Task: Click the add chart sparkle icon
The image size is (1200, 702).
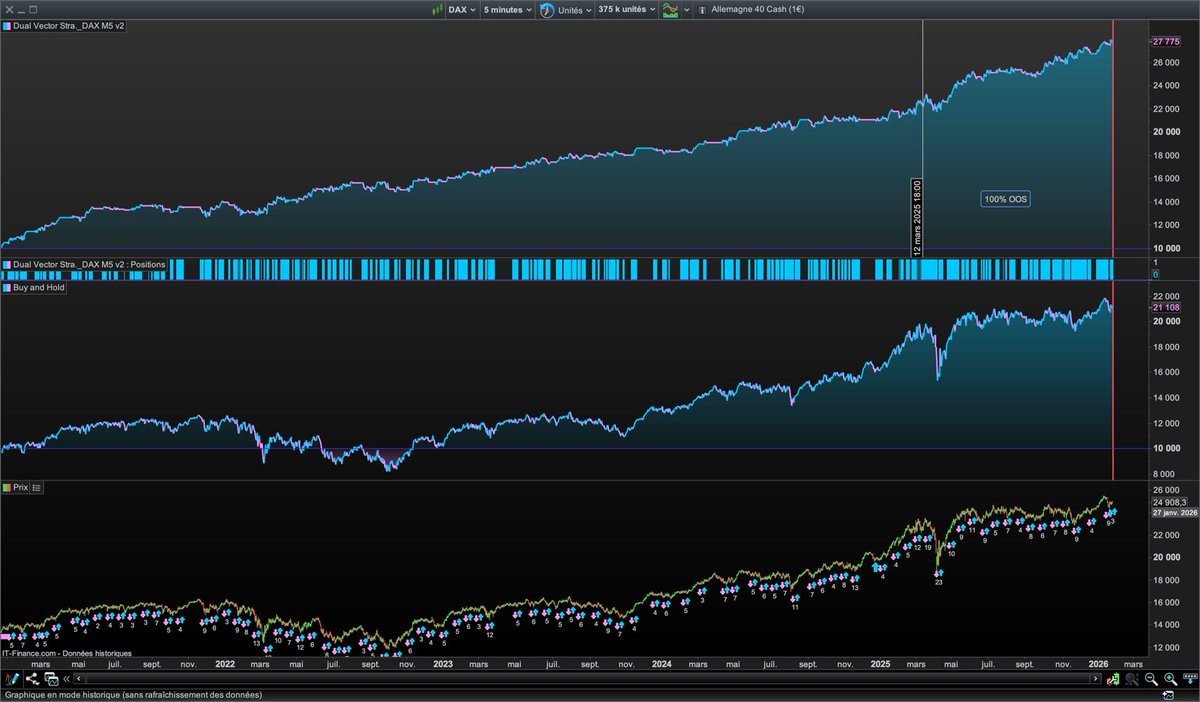Action: (x=1168, y=696)
